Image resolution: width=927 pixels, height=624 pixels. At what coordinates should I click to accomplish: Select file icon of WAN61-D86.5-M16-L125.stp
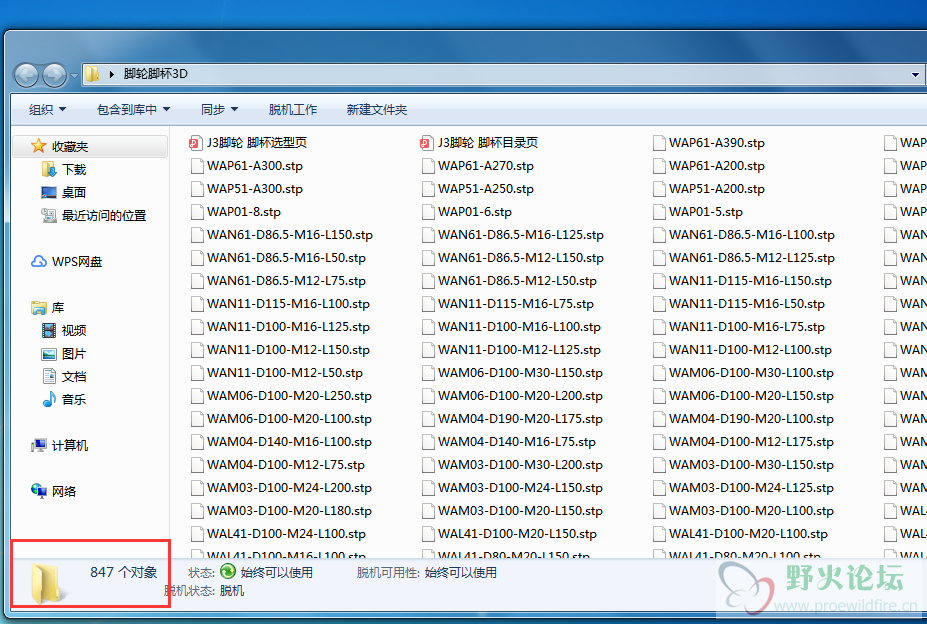point(428,235)
